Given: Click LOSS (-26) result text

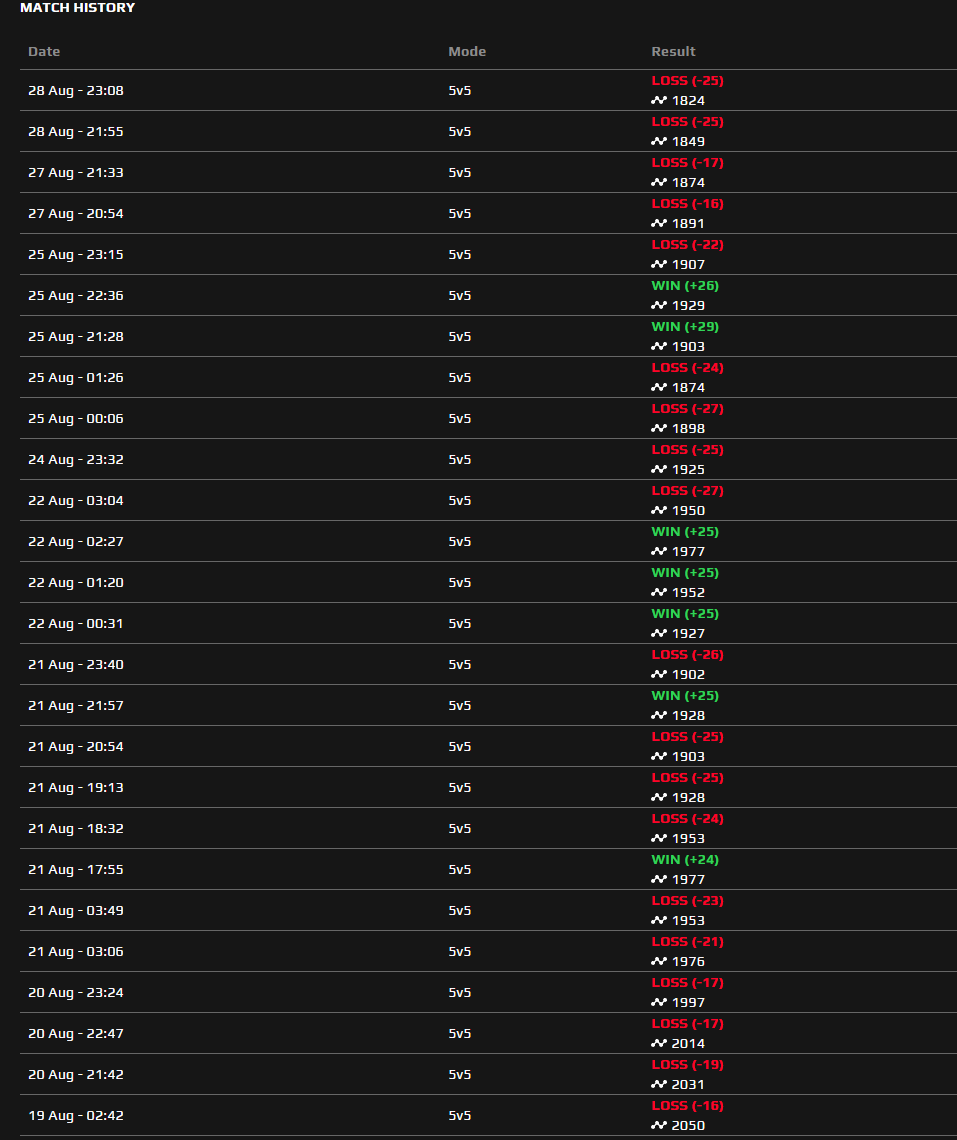Looking at the screenshot, I should [x=687, y=654].
